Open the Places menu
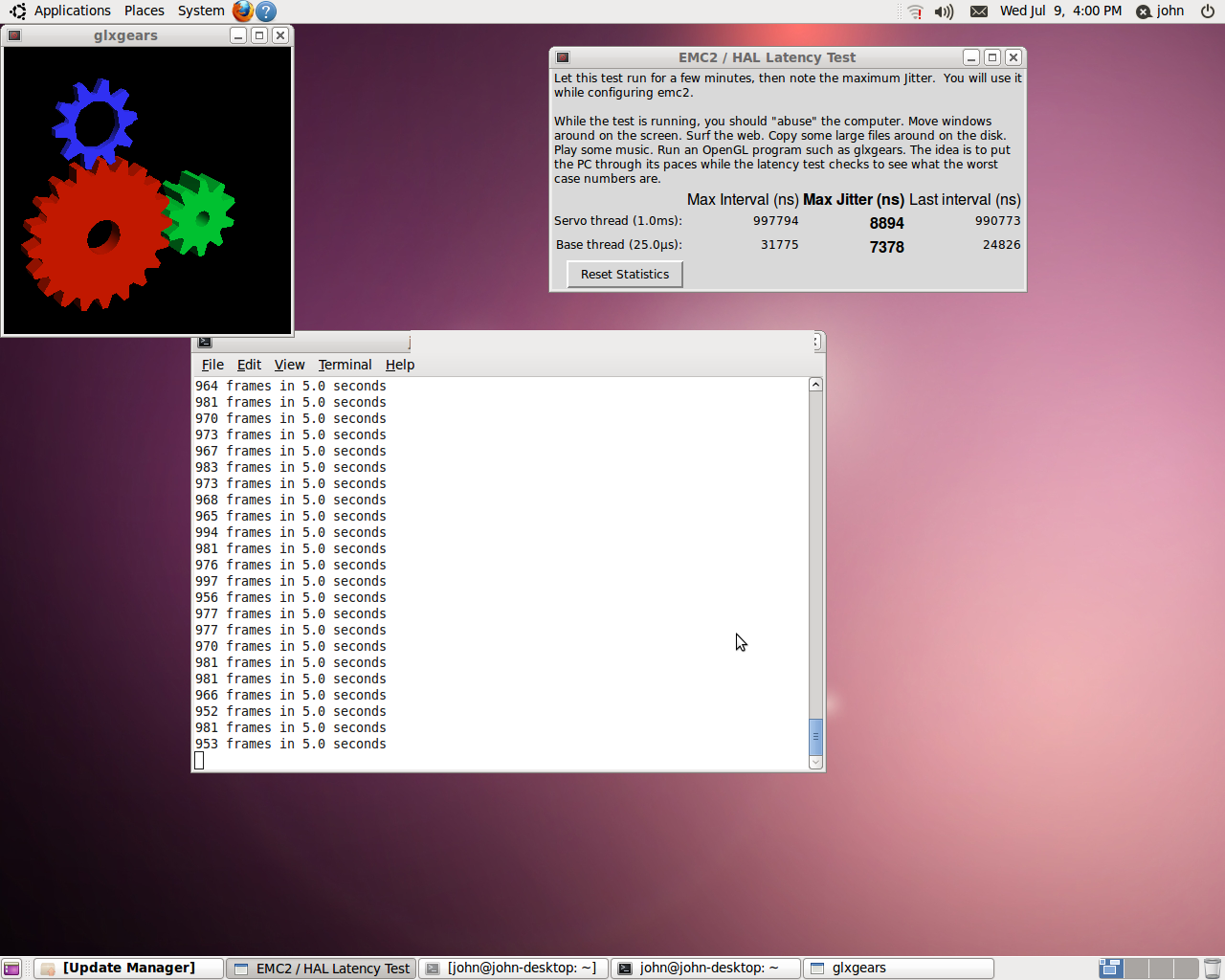The width and height of the screenshot is (1225, 980). 145,11
